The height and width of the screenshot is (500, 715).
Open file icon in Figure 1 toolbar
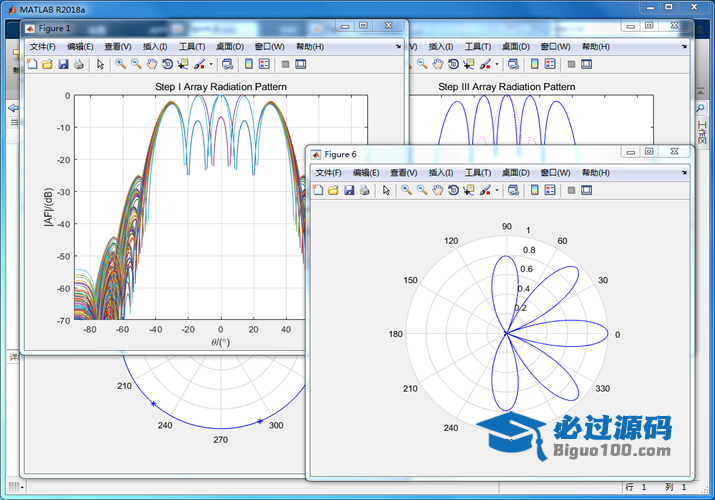pyautogui.click(x=47, y=64)
